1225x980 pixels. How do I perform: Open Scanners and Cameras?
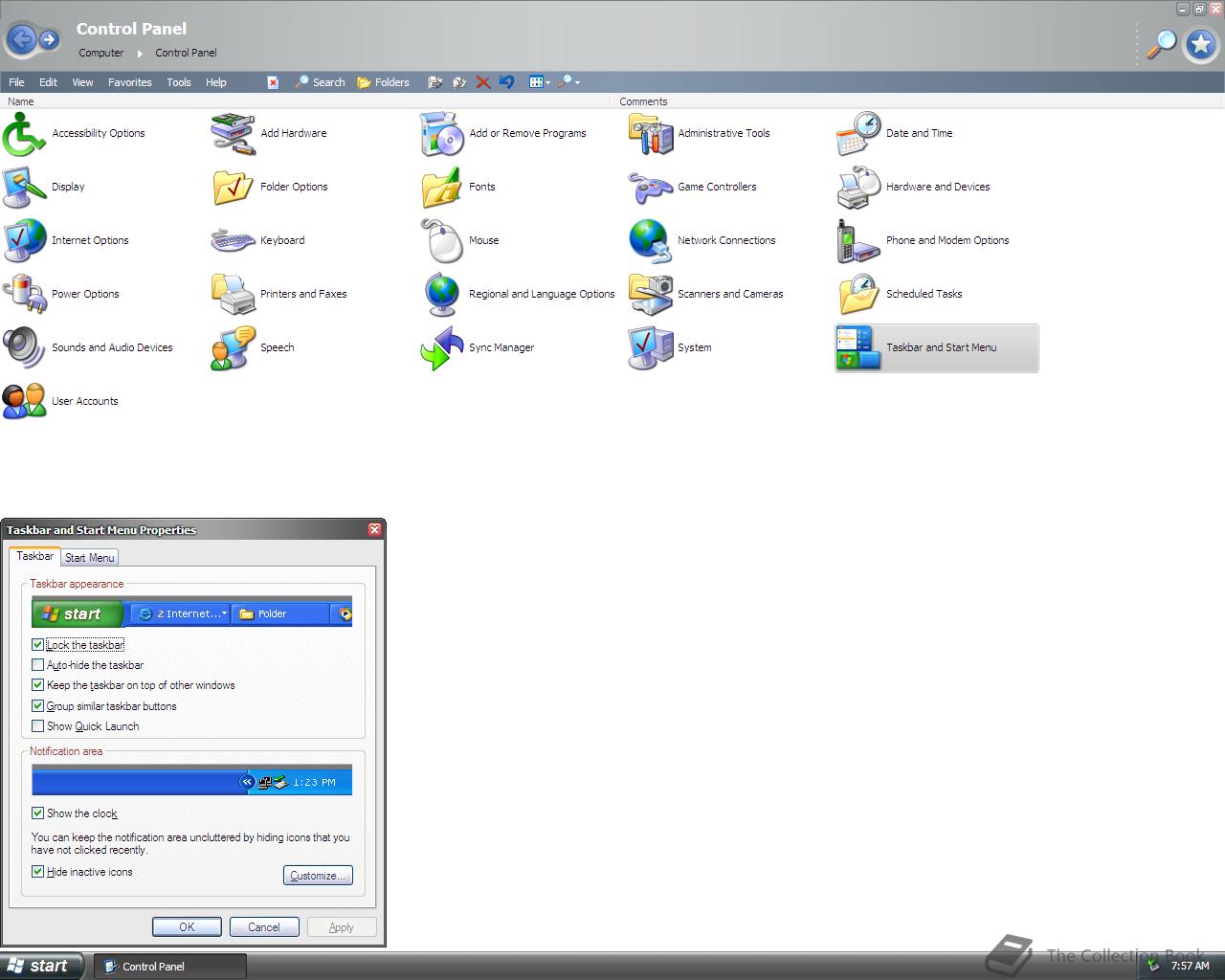pyautogui.click(x=706, y=294)
